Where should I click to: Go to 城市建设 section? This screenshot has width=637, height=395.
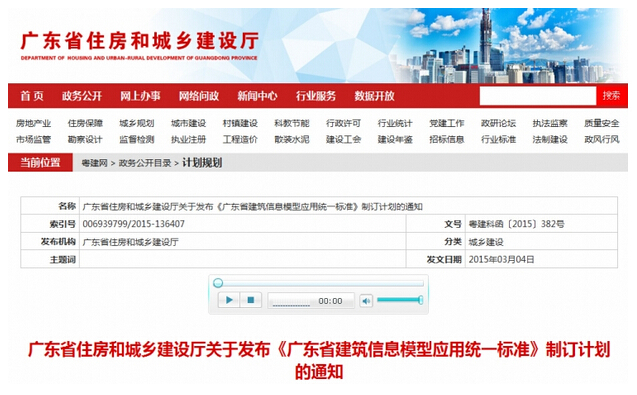[188, 123]
